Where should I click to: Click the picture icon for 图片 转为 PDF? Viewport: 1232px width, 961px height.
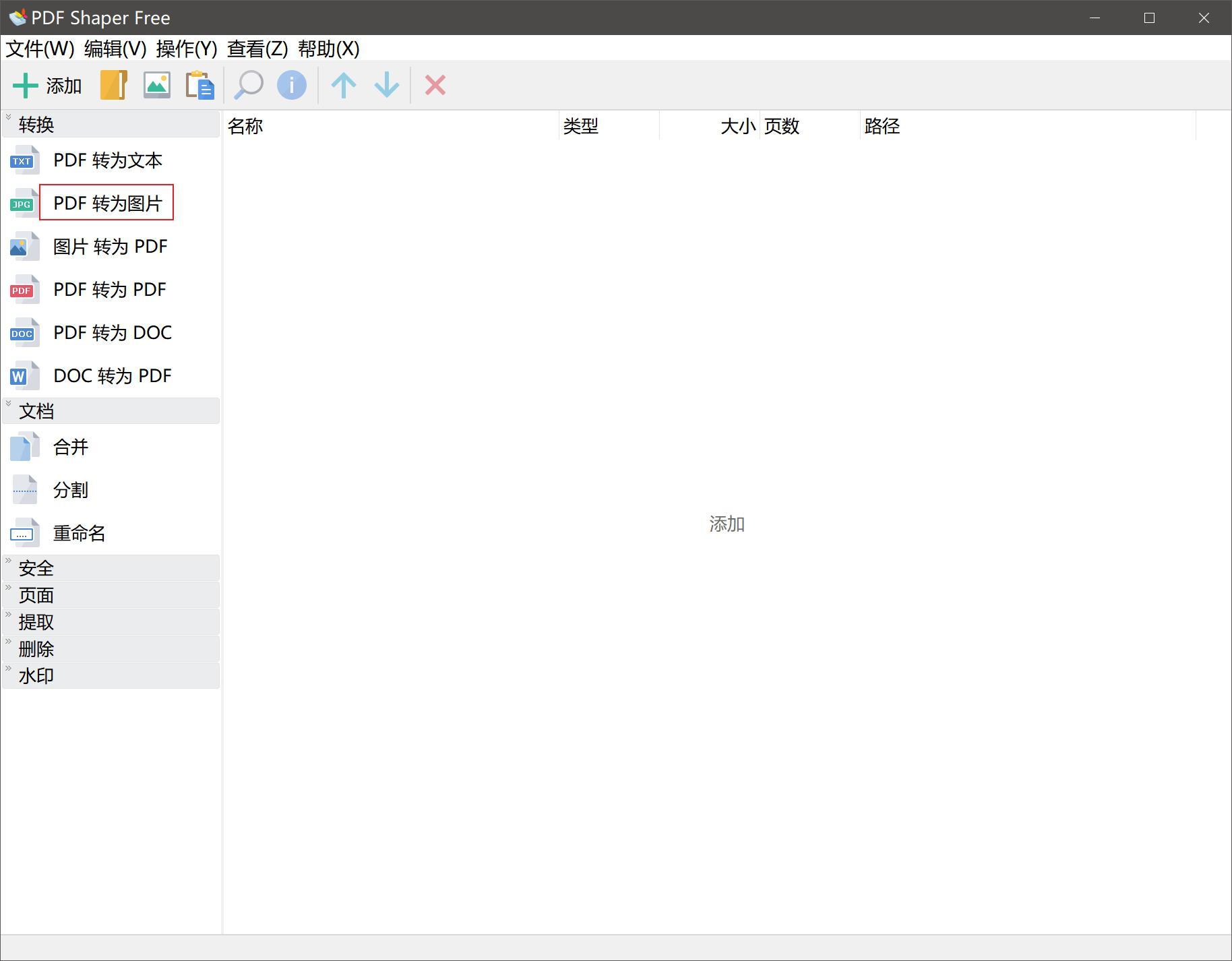(x=24, y=247)
